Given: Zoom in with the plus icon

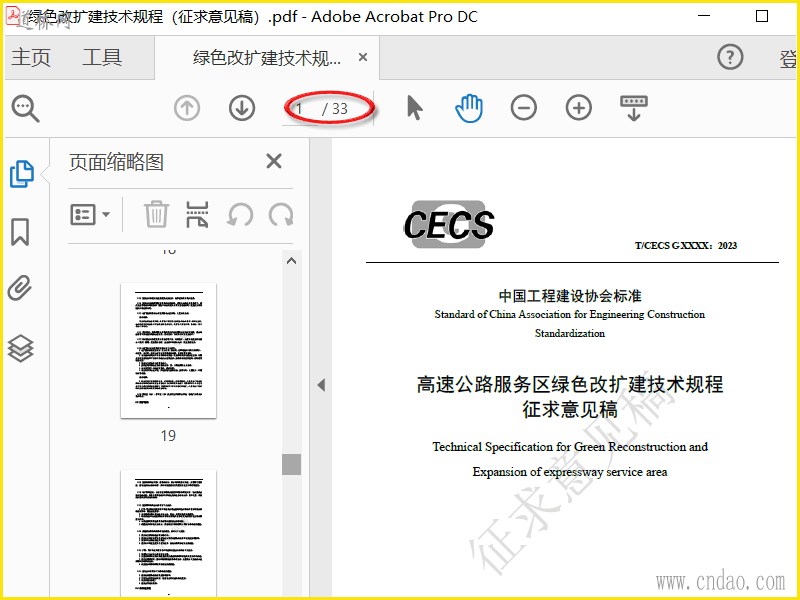Looking at the screenshot, I should [x=579, y=108].
